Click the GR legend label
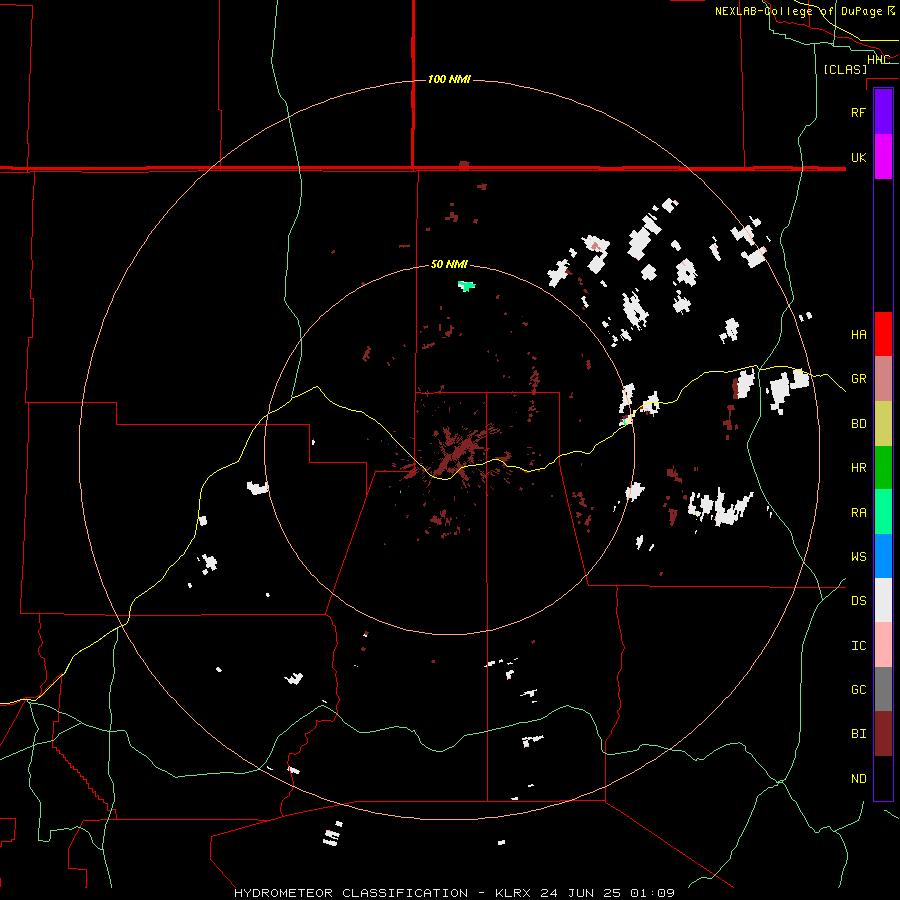 (x=858, y=379)
